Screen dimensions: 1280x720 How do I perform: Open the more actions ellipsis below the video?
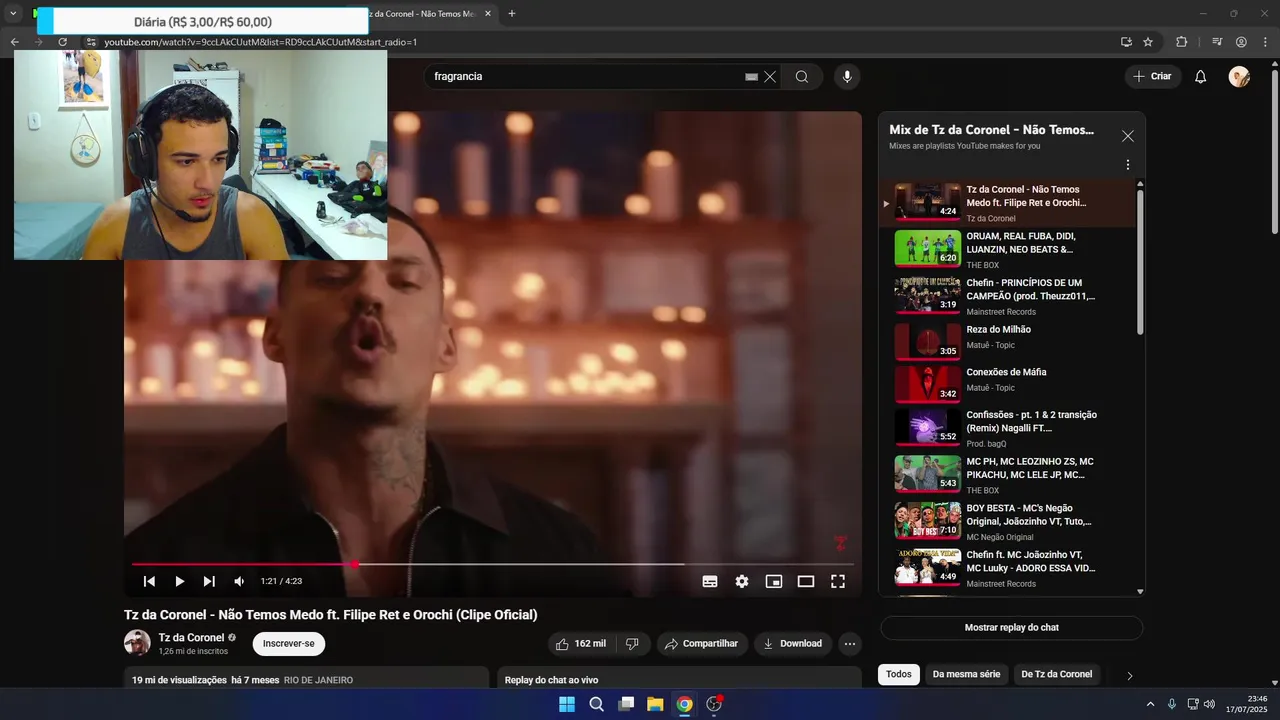(x=850, y=644)
